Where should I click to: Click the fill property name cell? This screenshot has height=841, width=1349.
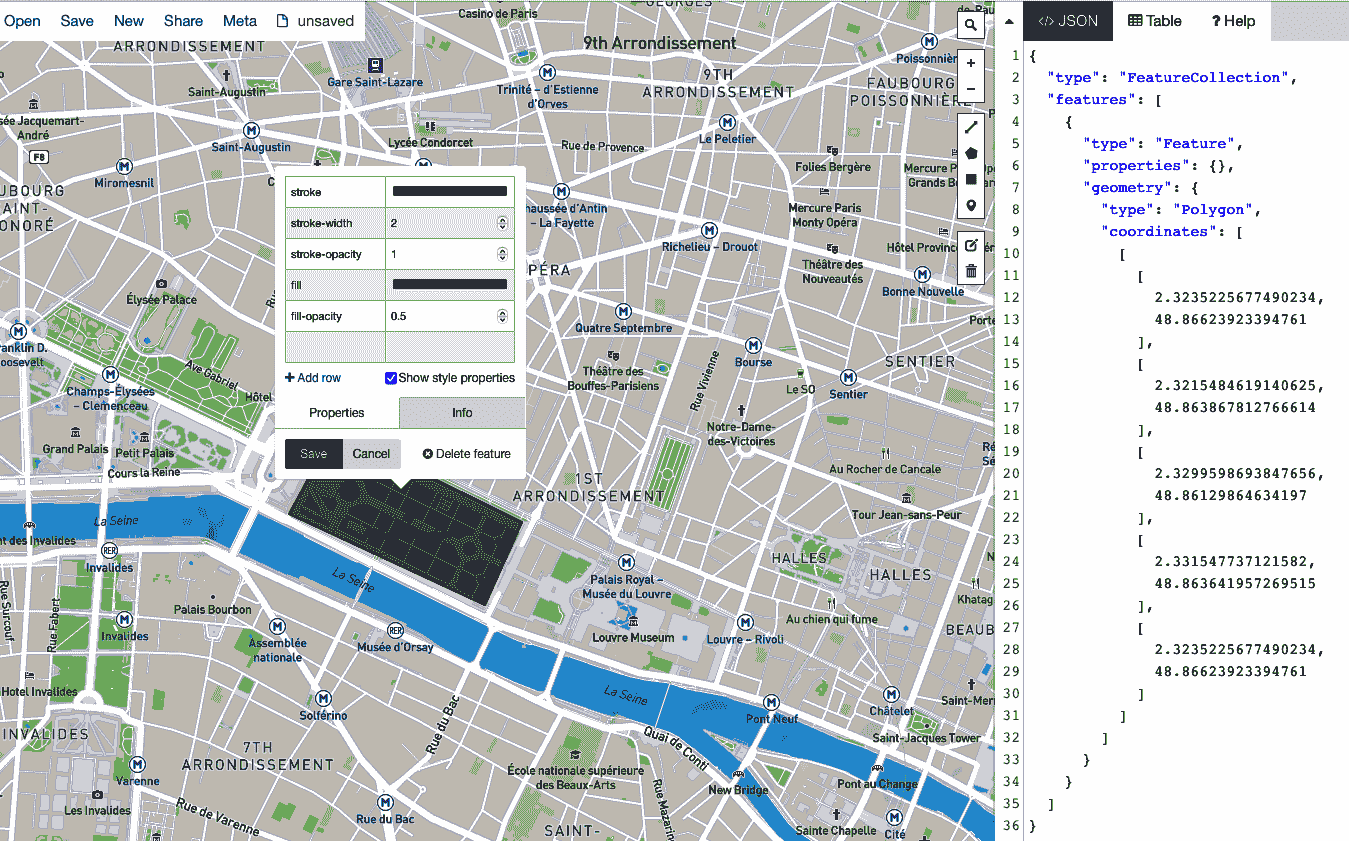click(335, 285)
